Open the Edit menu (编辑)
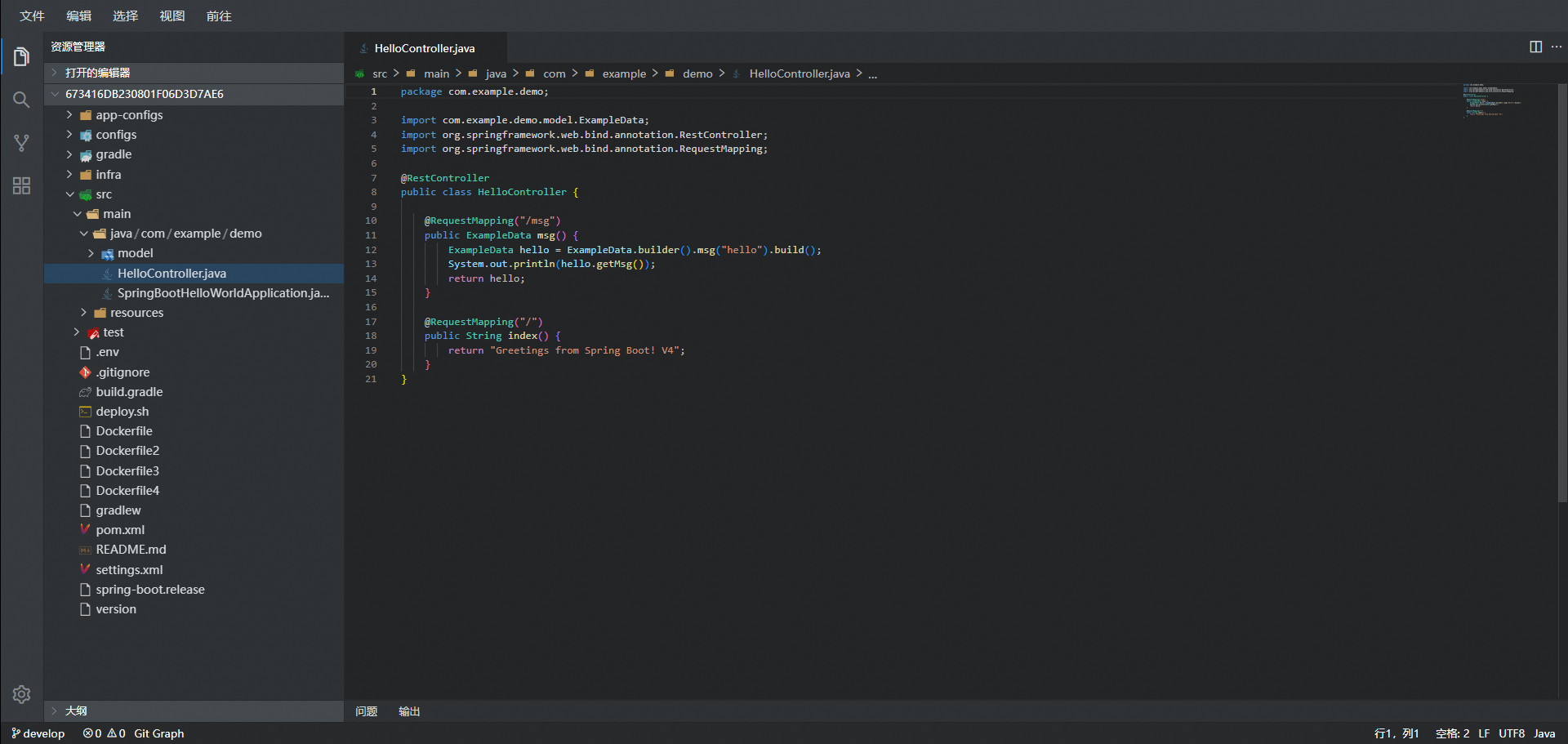The height and width of the screenshot is (744, 1568). click(x=78, y=16)
